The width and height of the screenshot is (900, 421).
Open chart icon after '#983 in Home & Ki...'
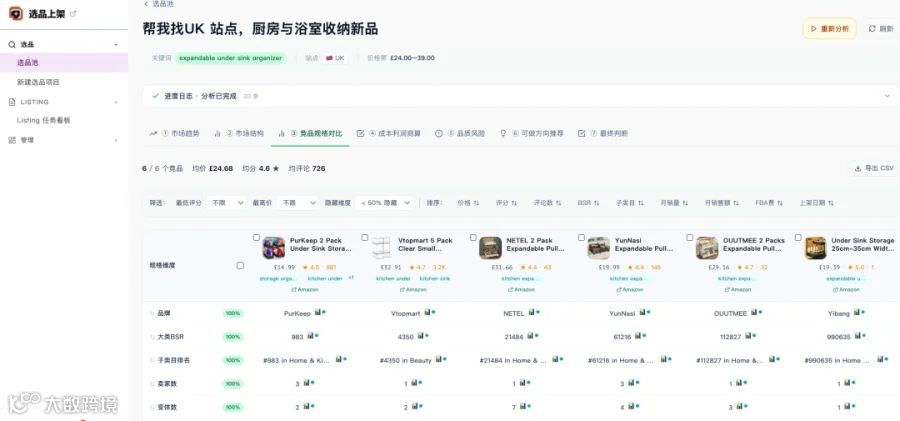pyautogui.click(x=339, y=359)
